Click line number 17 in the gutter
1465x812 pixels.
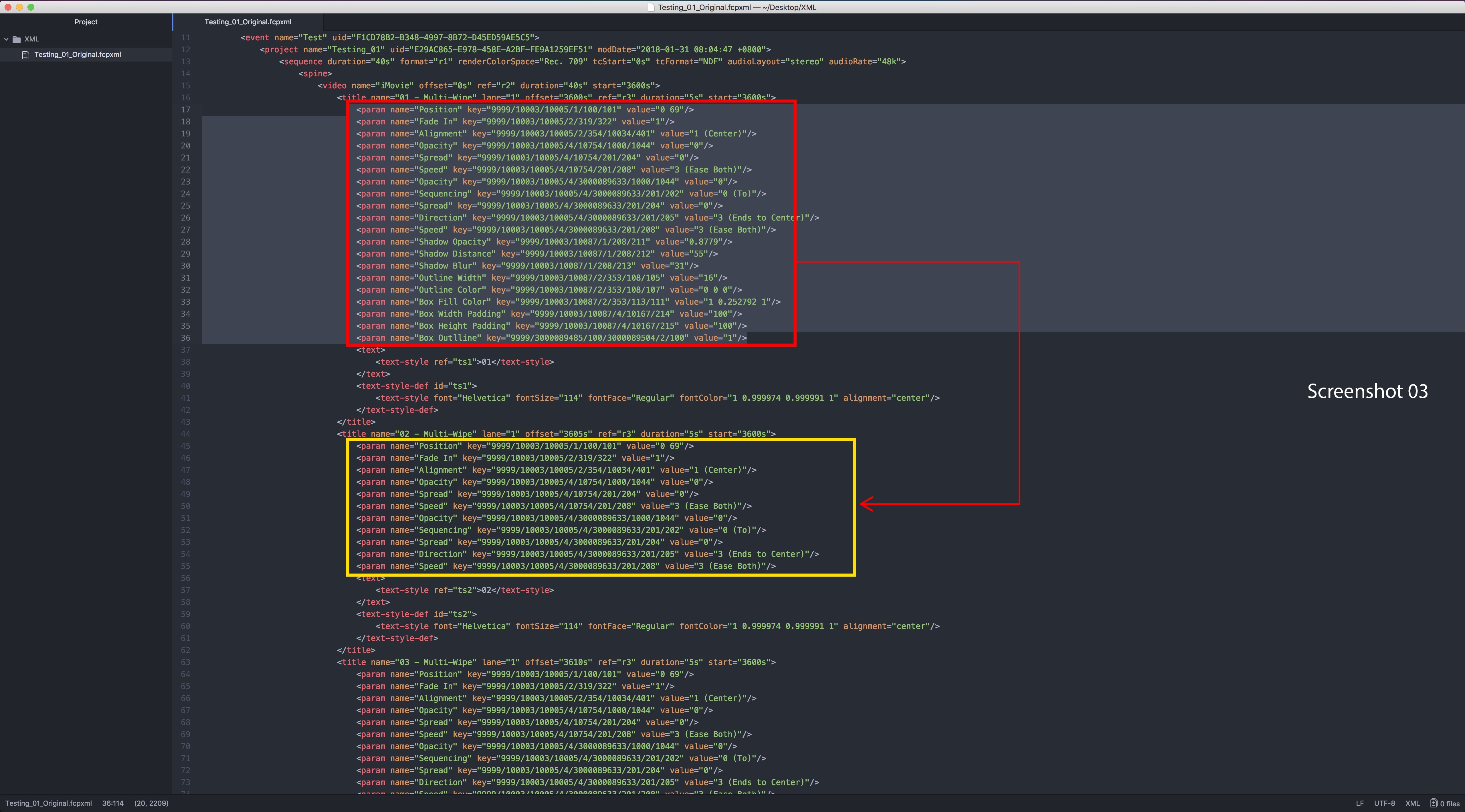point(185,109)
